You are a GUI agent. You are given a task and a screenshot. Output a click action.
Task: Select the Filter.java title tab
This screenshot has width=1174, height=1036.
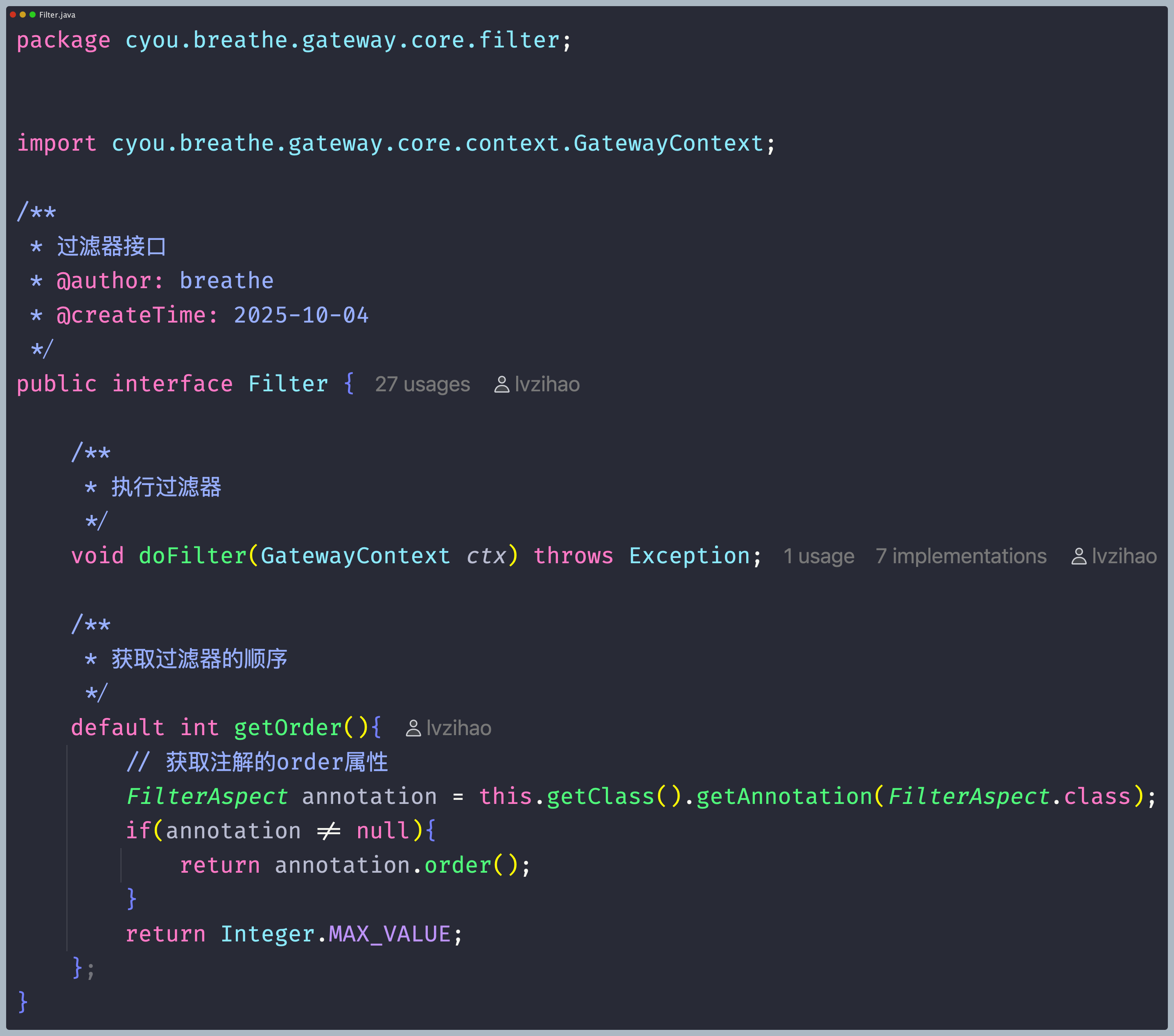(x=57, y=15)
